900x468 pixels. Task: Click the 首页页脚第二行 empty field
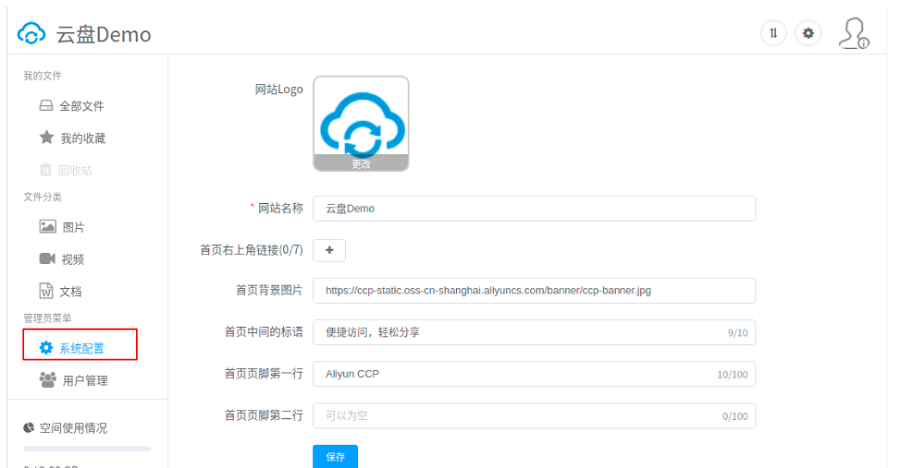click(520, 415)
